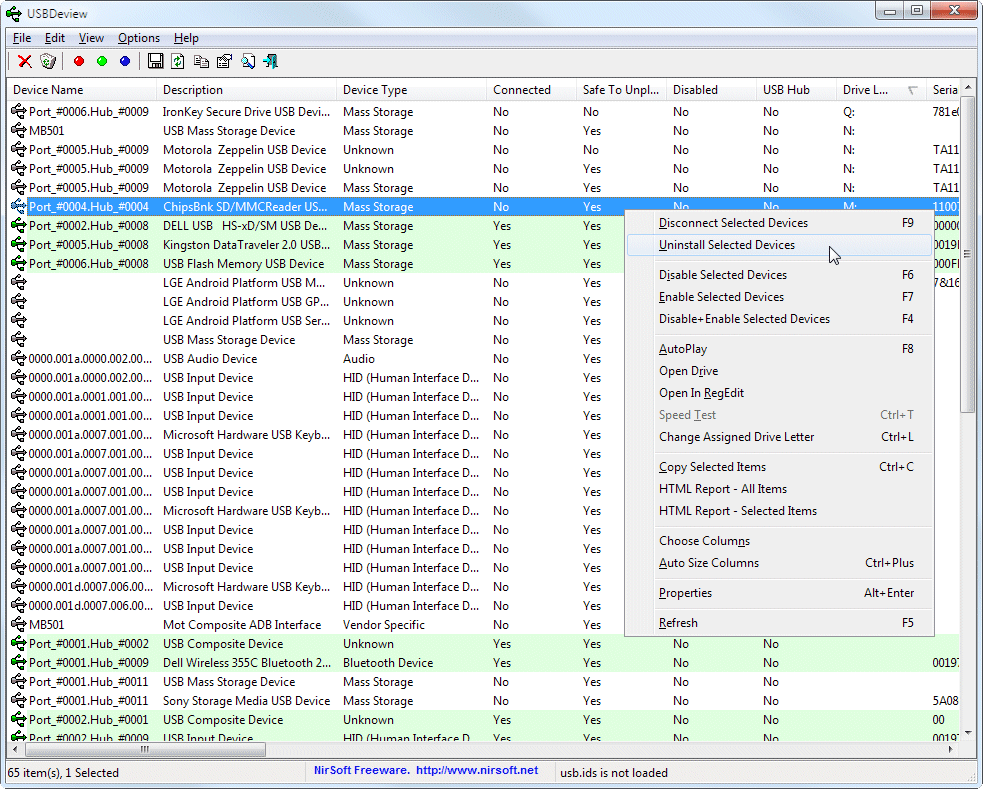The height and width of the screenshot is (789, 983).
Task: Click USB icon of DELL USB HS-xD/SM row
Action: click(x=19, y=226)
